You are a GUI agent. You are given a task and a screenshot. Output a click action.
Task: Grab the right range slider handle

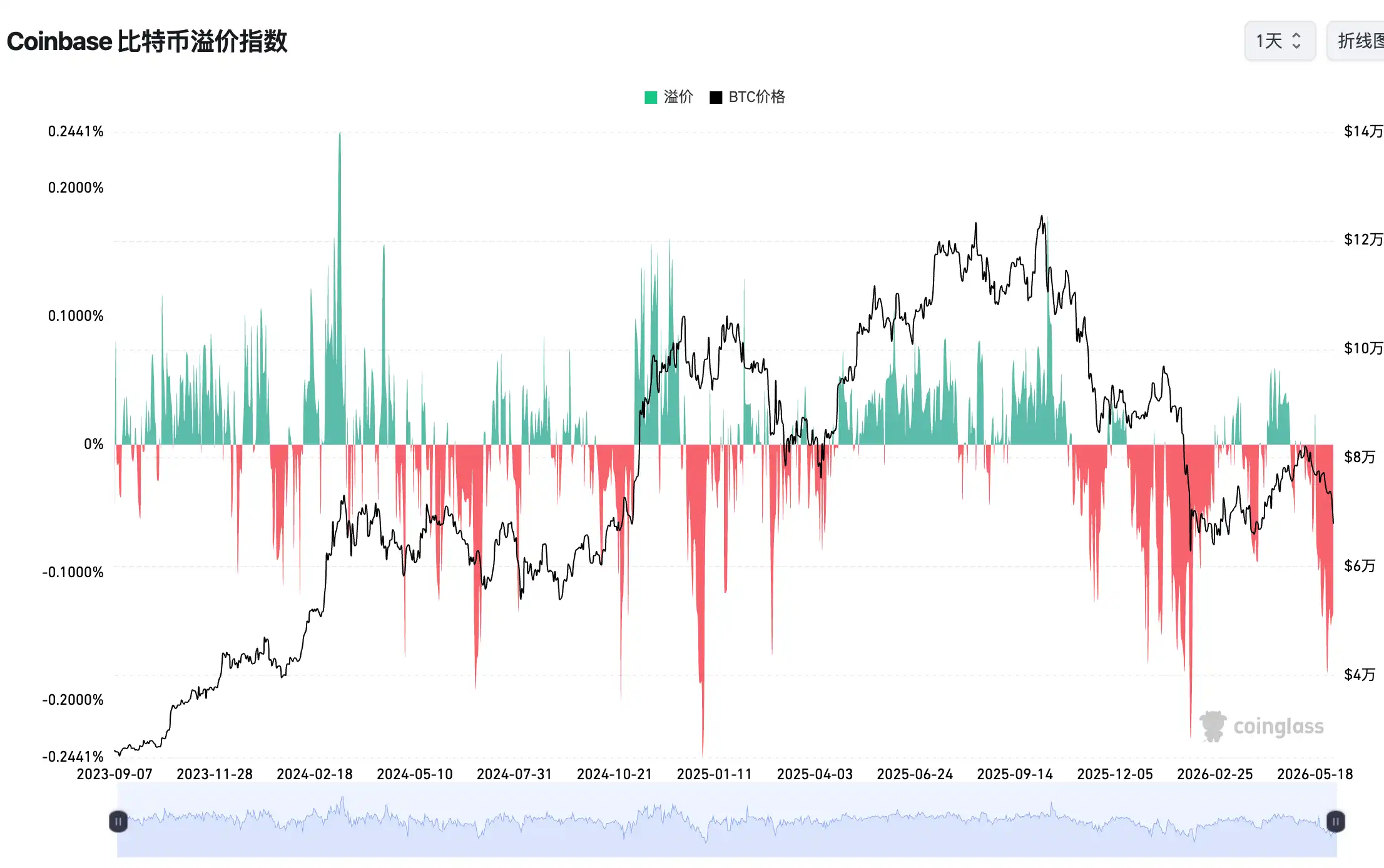coord(1335,821)
